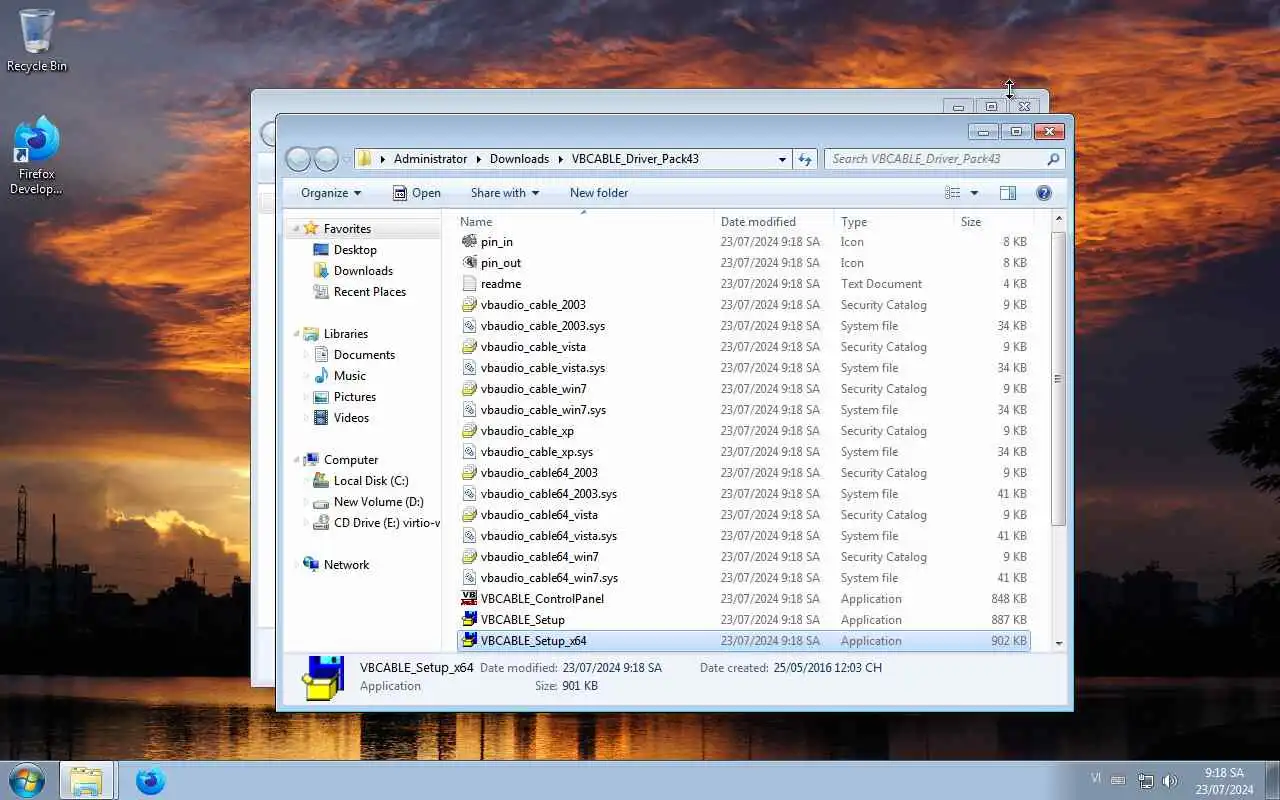1280x800 pixels.
Task: Open Recent Places under Favorites
Action: (370, 292)
